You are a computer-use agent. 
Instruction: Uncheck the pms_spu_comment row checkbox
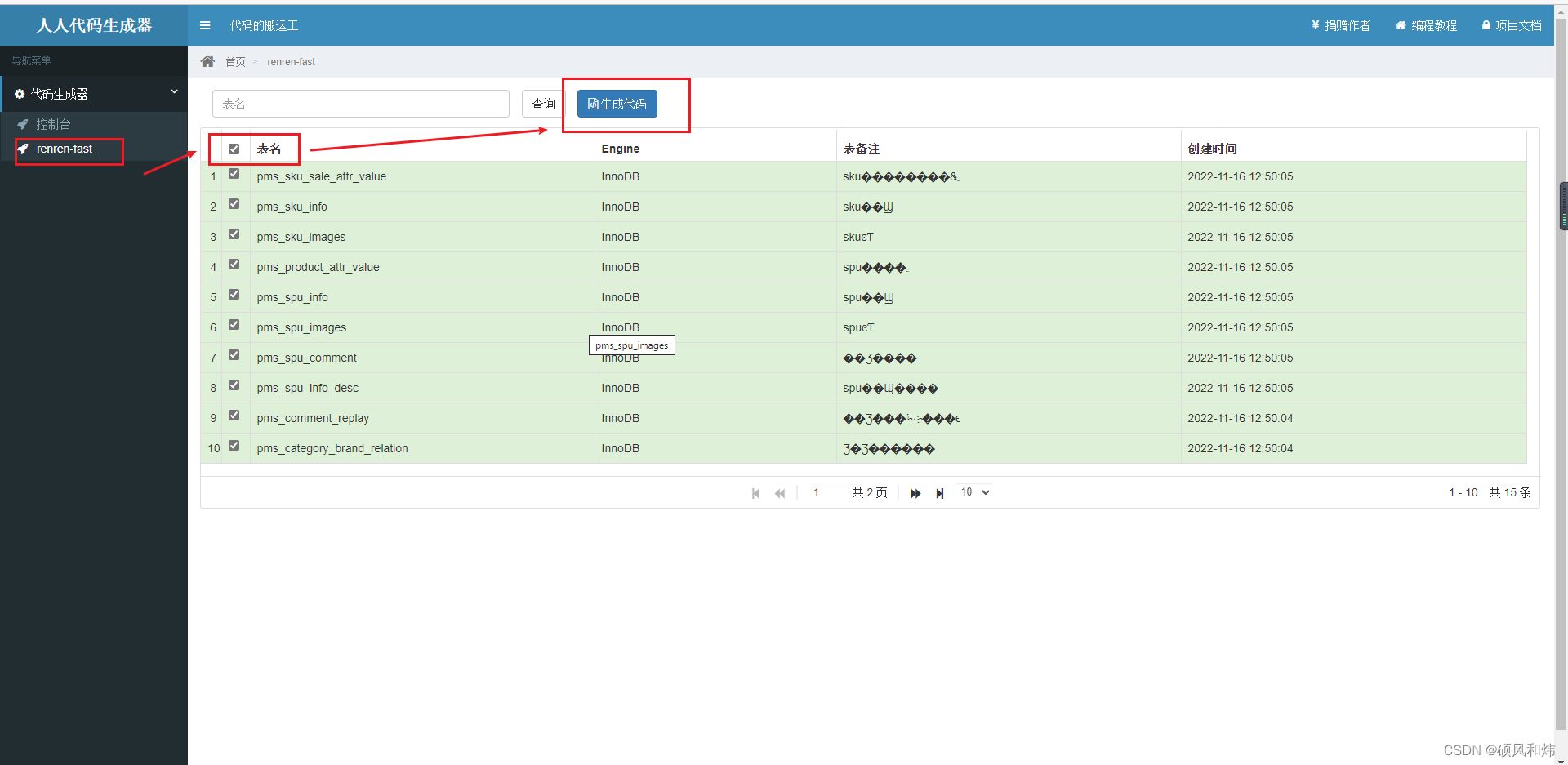point(234,355)
